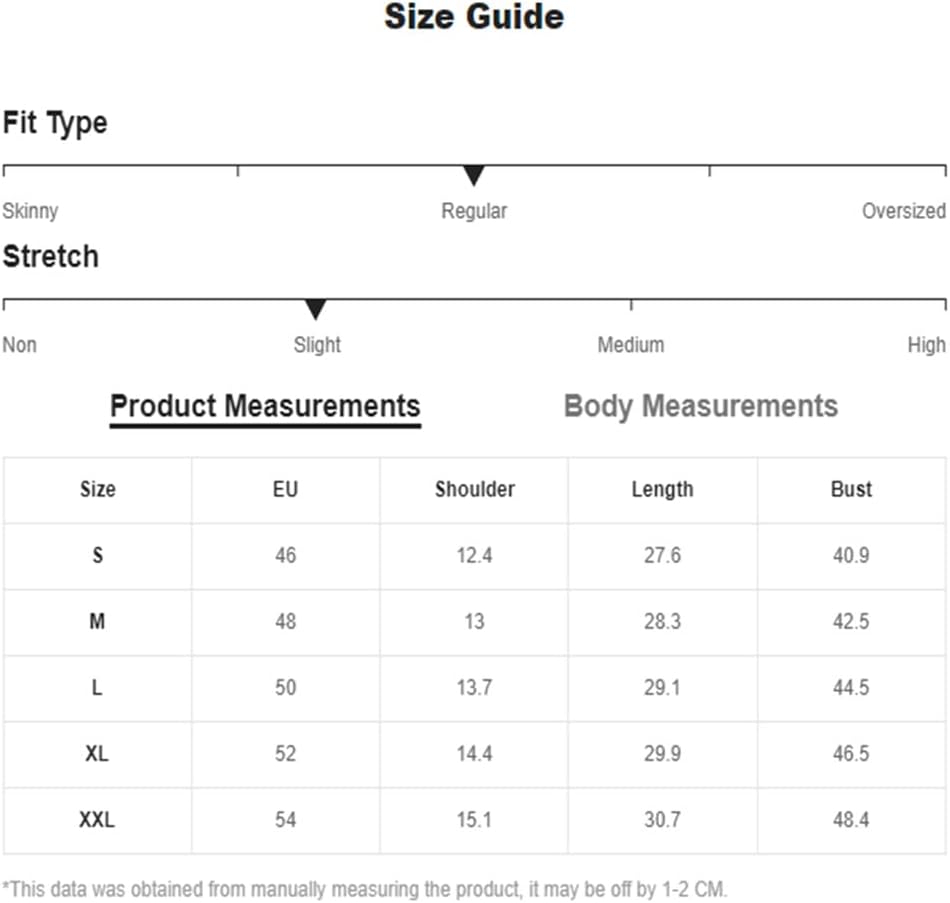This screenshot has height=903, width=950.
Task: Open the Body Measurements tab
Action: coord(701,406)
